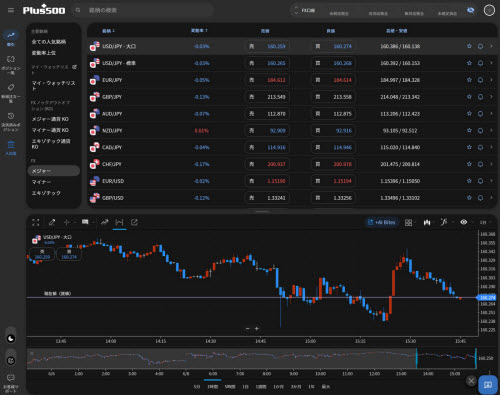Click fullscreen chart icon
Image resolution: width=500 pixels, height=395 pixels.
click(36, 222)
